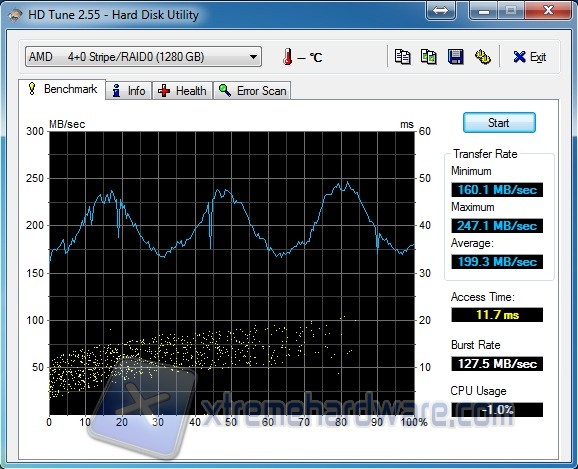
Task: Click the double-arrow title bar button
Action: 441,10
